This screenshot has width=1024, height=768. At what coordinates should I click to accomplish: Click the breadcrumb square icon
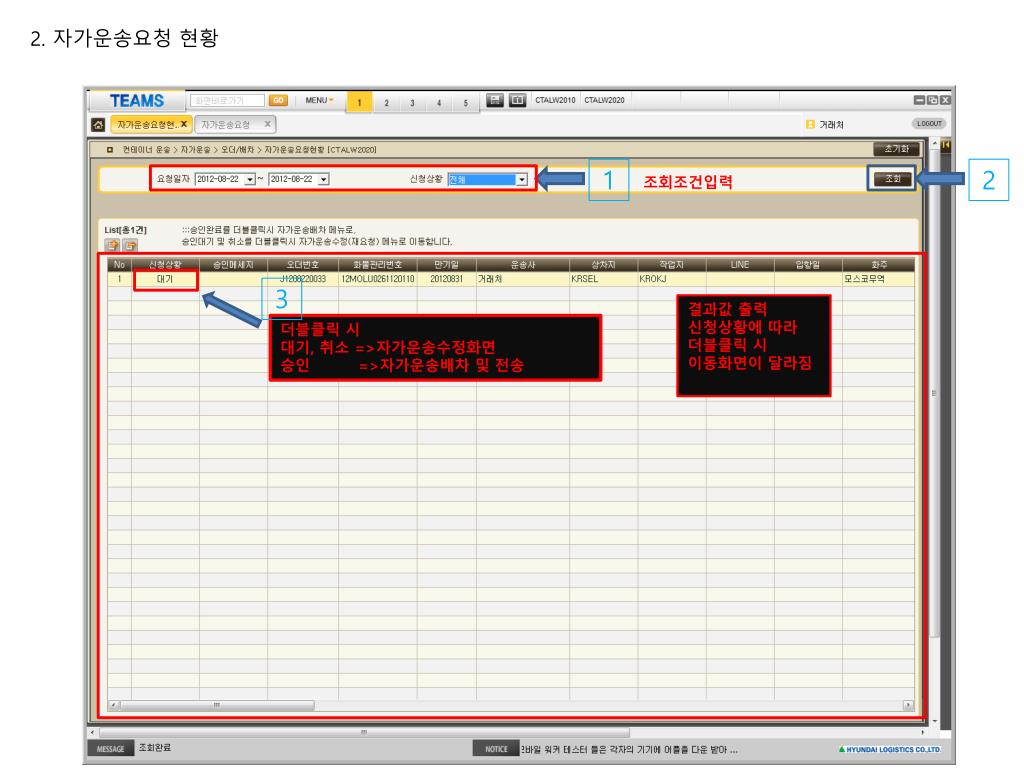click(110, 150)
